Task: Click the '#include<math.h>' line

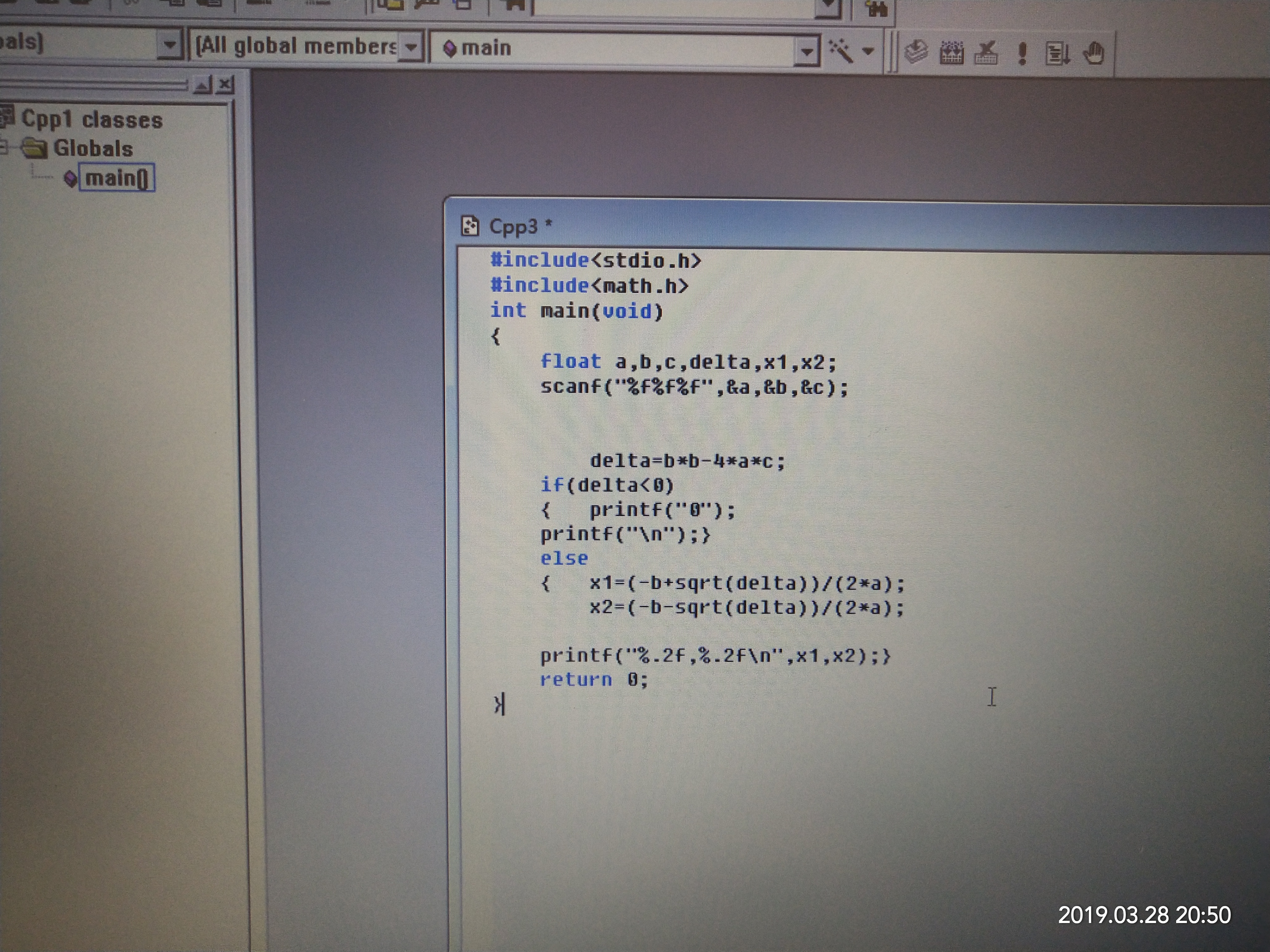Action: click(589, 285)
